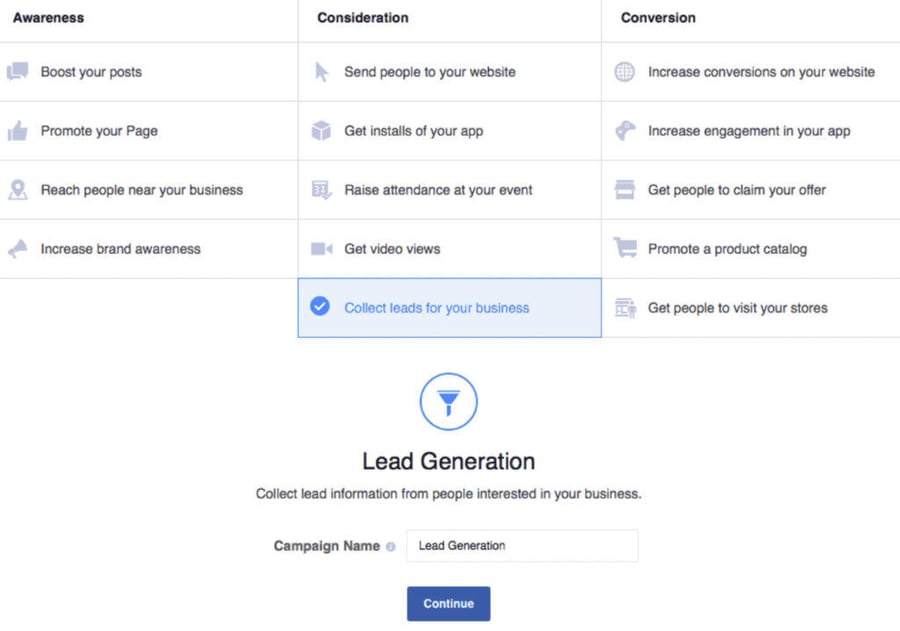
Task: Click inside the Campaign Name text field
Action: click(521, 545)
